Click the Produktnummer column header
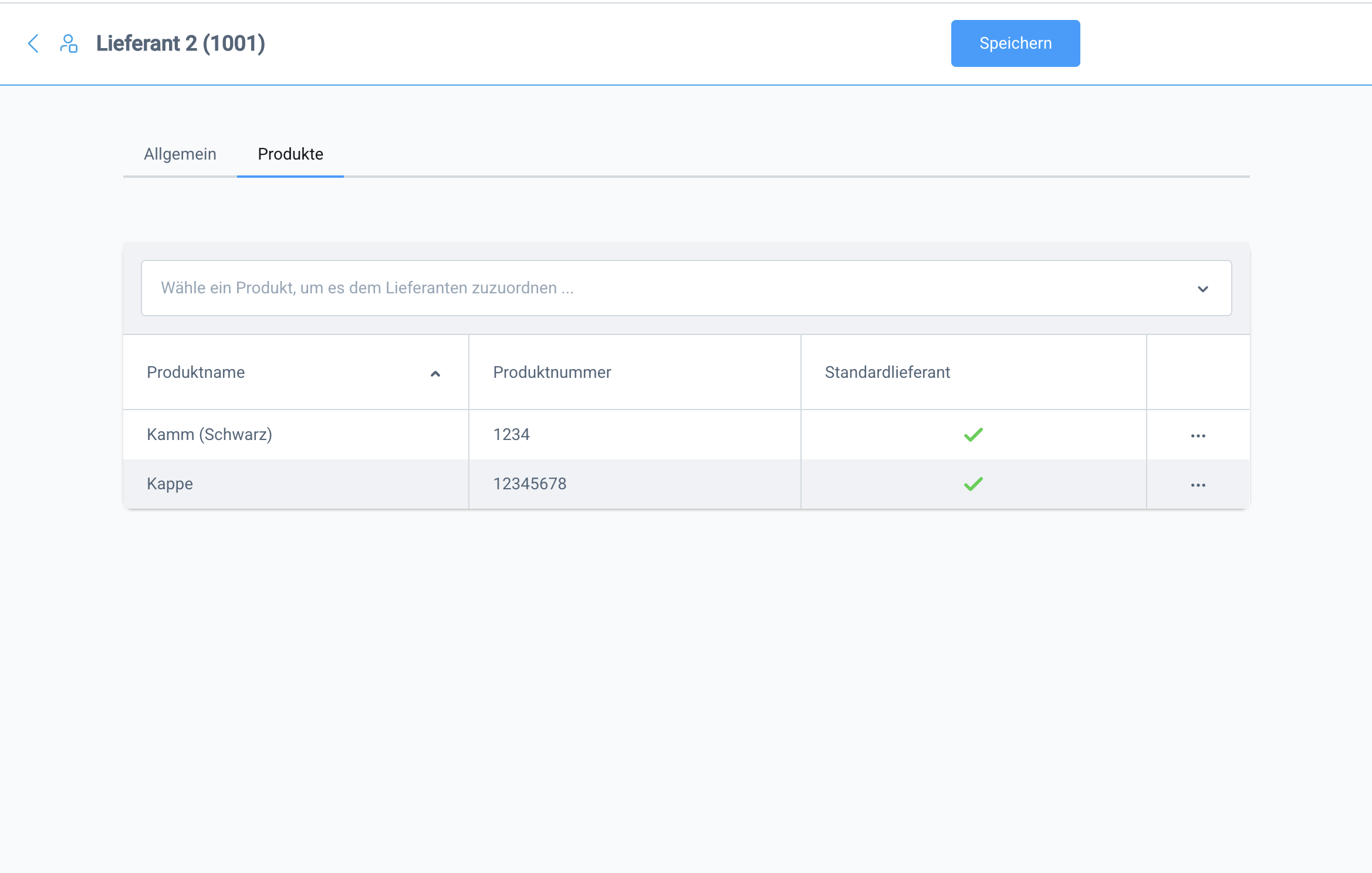 pos(552,372)
